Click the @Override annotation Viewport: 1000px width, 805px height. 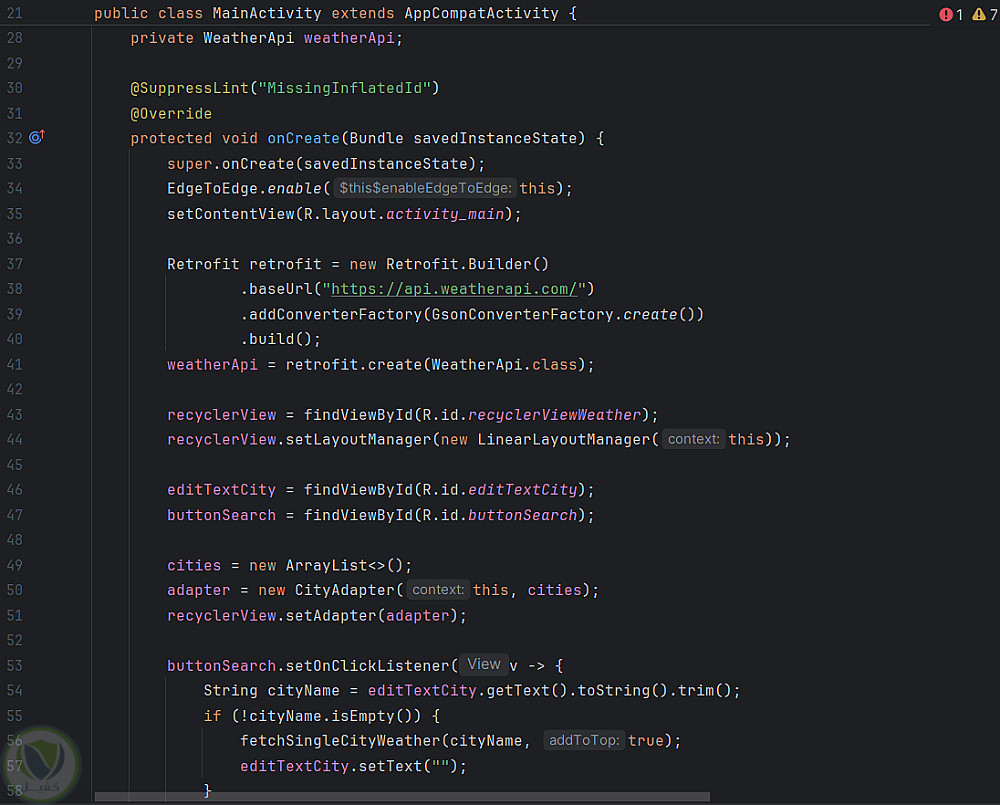tap(171, 113)
